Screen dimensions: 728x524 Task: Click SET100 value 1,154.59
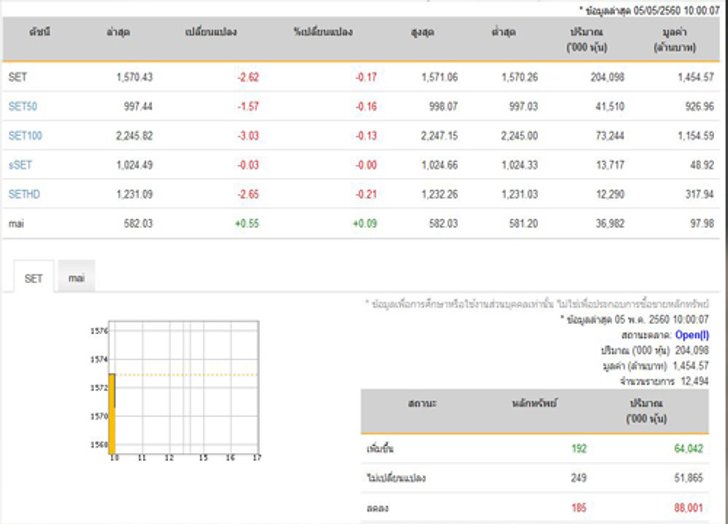[696, 136]
